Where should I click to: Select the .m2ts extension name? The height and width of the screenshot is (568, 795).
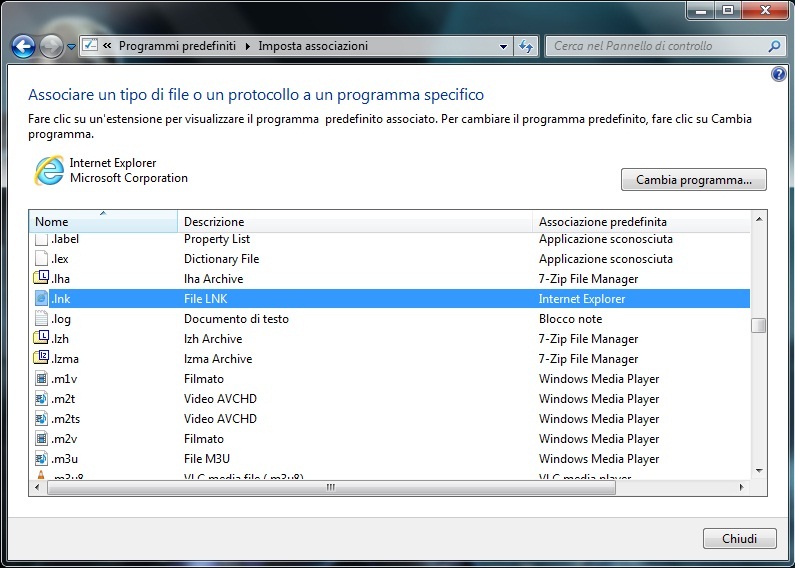65,419
